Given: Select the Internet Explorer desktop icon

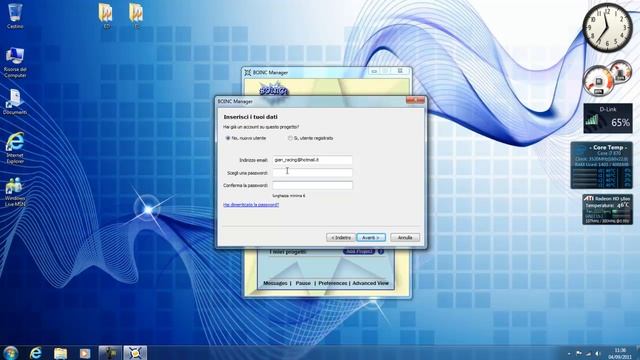Looking at the screenshot, I should 15,148.
